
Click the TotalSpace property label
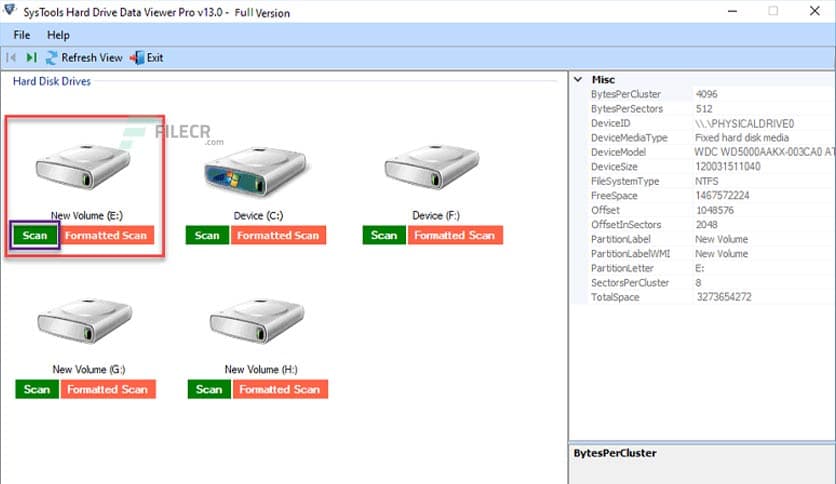click(x=615, y=297)
